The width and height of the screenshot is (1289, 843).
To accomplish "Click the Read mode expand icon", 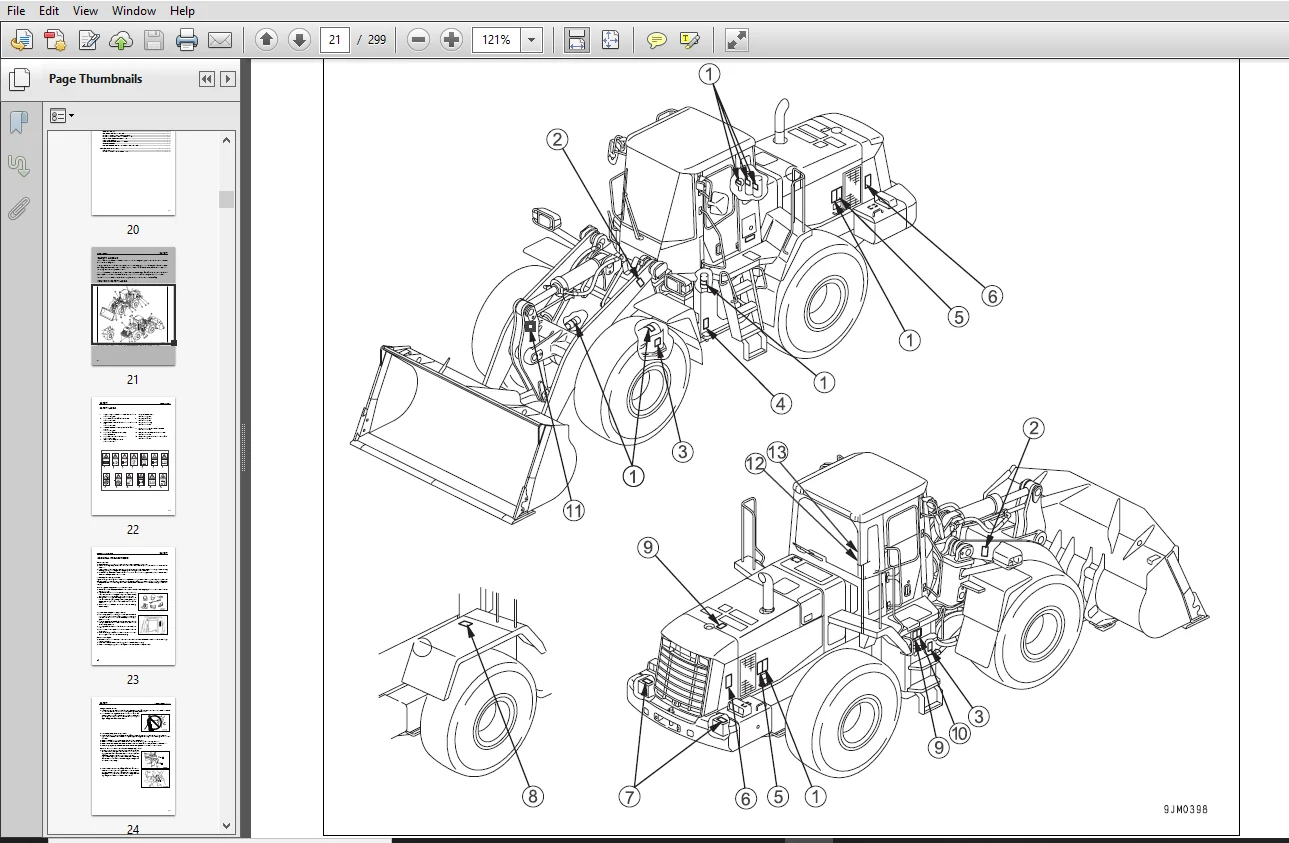I will (737, 40).
